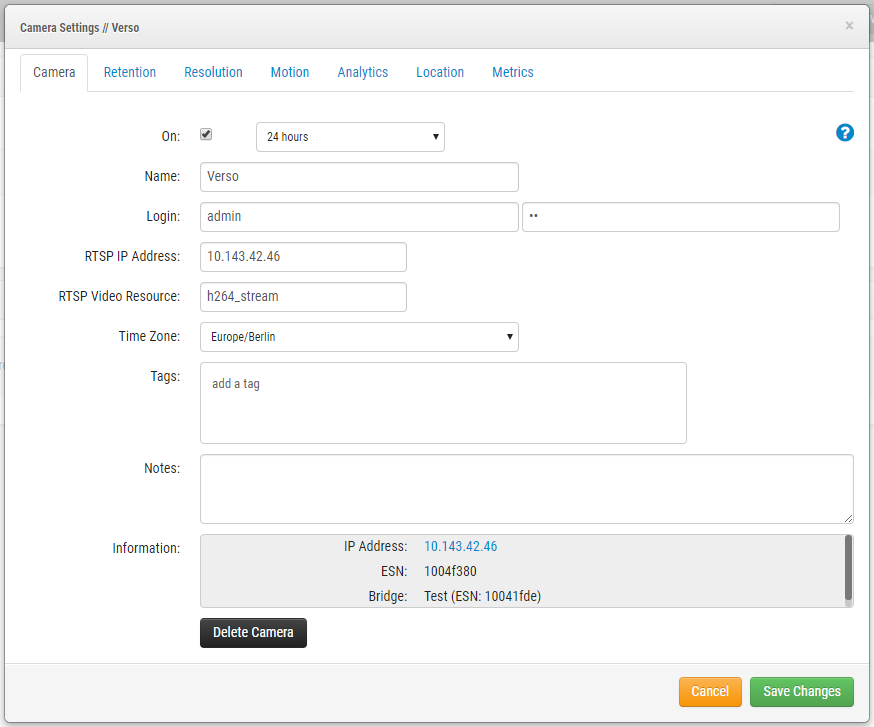Image resolution: width=874 pixels, height=727 pixels.
Task: Close the Camera Settings dialog with X
Action: click(x=849, y=26)
